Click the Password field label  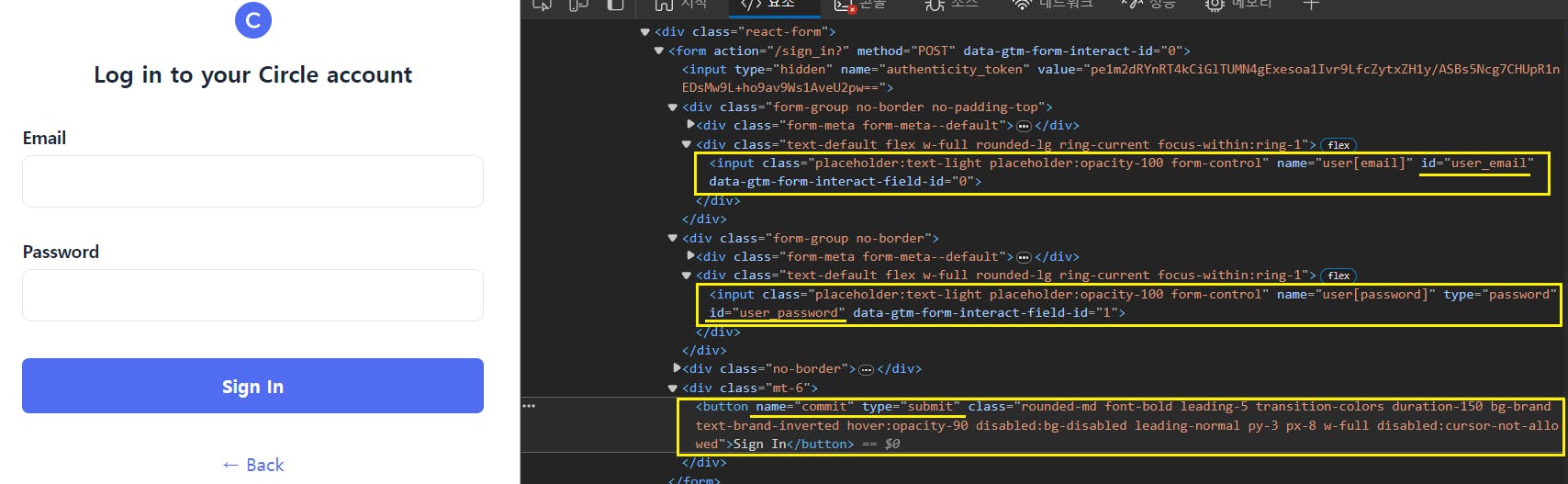(61, 252)
